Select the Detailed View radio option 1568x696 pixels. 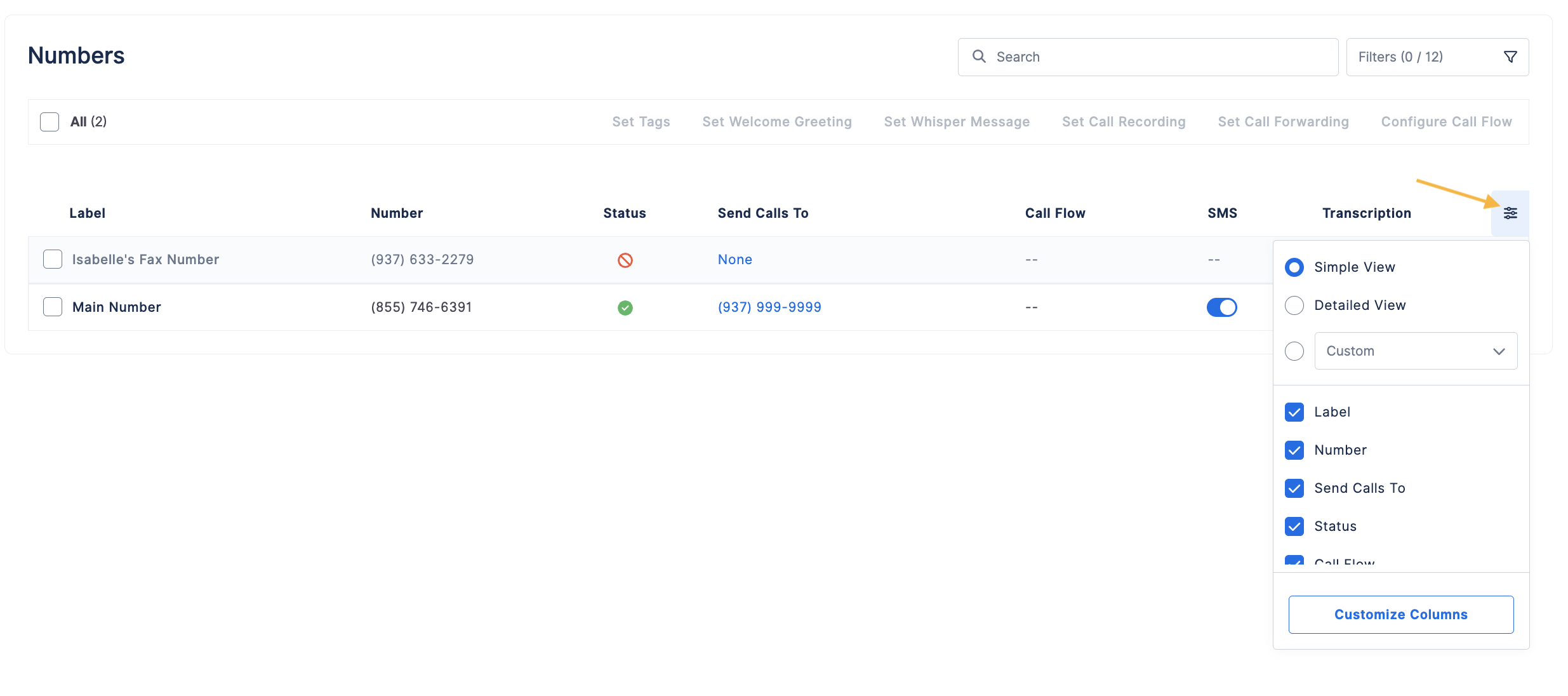1294,305
